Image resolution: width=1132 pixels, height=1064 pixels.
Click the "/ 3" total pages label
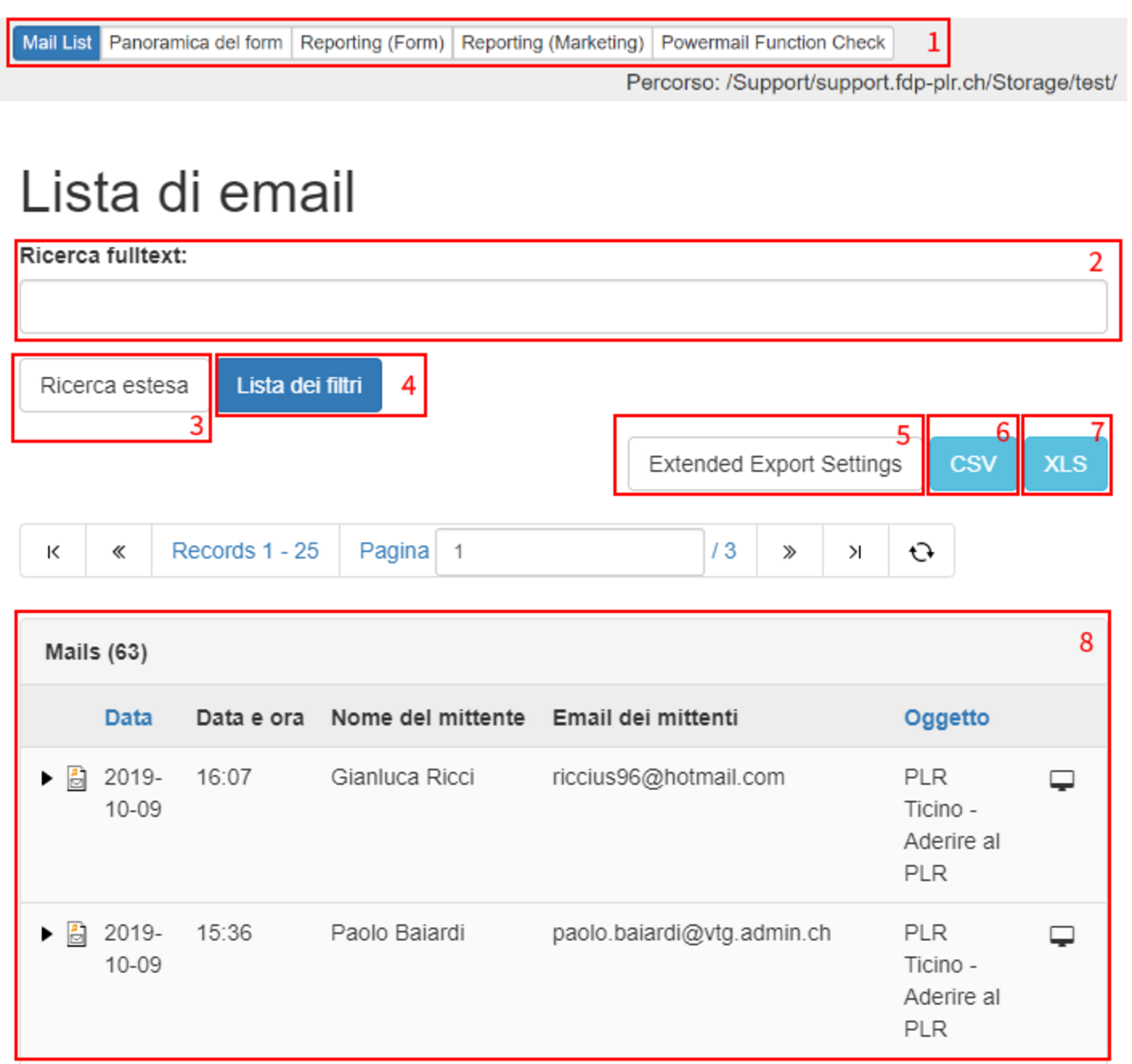tap(724, 551)
